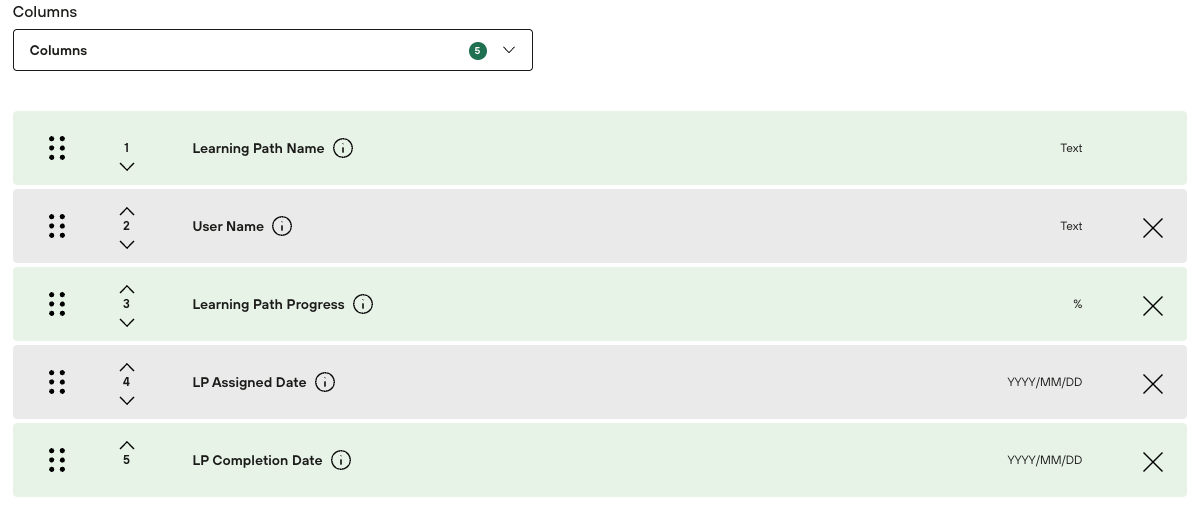Click the selected columns count badge
The image size is (1202, 518).
478,50
